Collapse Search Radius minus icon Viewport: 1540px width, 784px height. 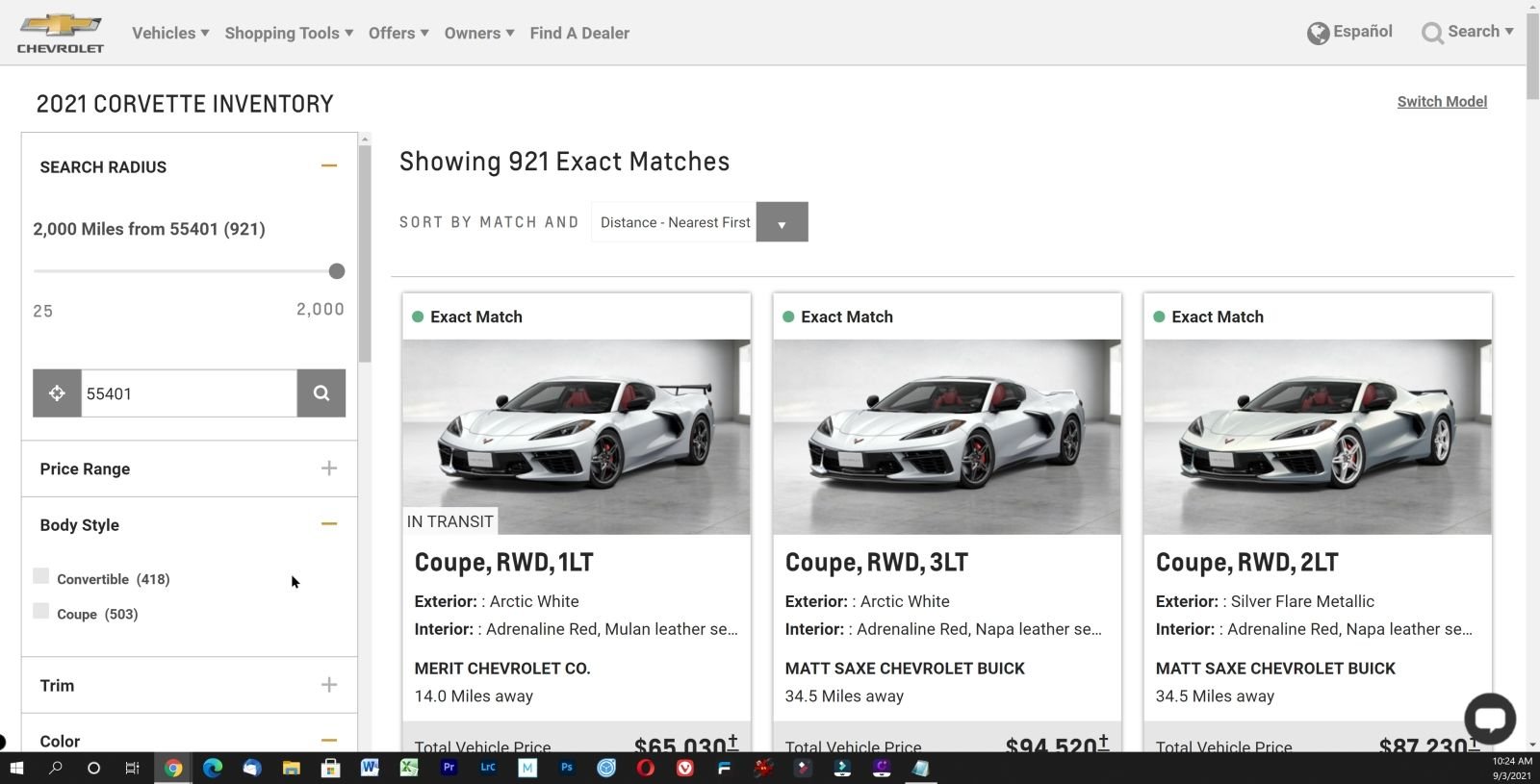(x=329, y=165)
